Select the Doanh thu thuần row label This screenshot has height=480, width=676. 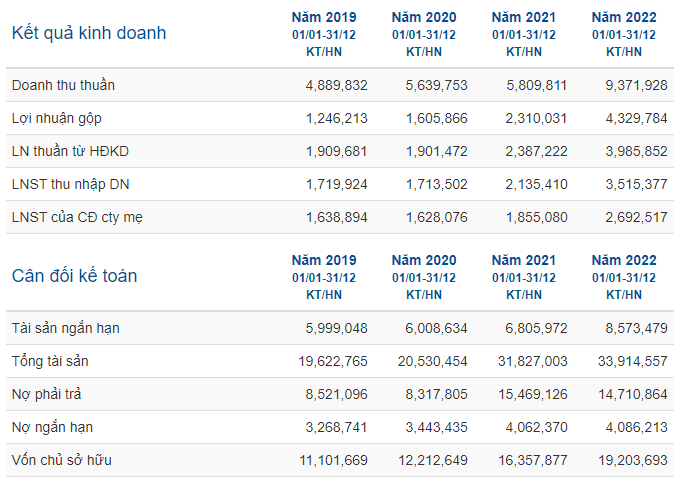63,85
